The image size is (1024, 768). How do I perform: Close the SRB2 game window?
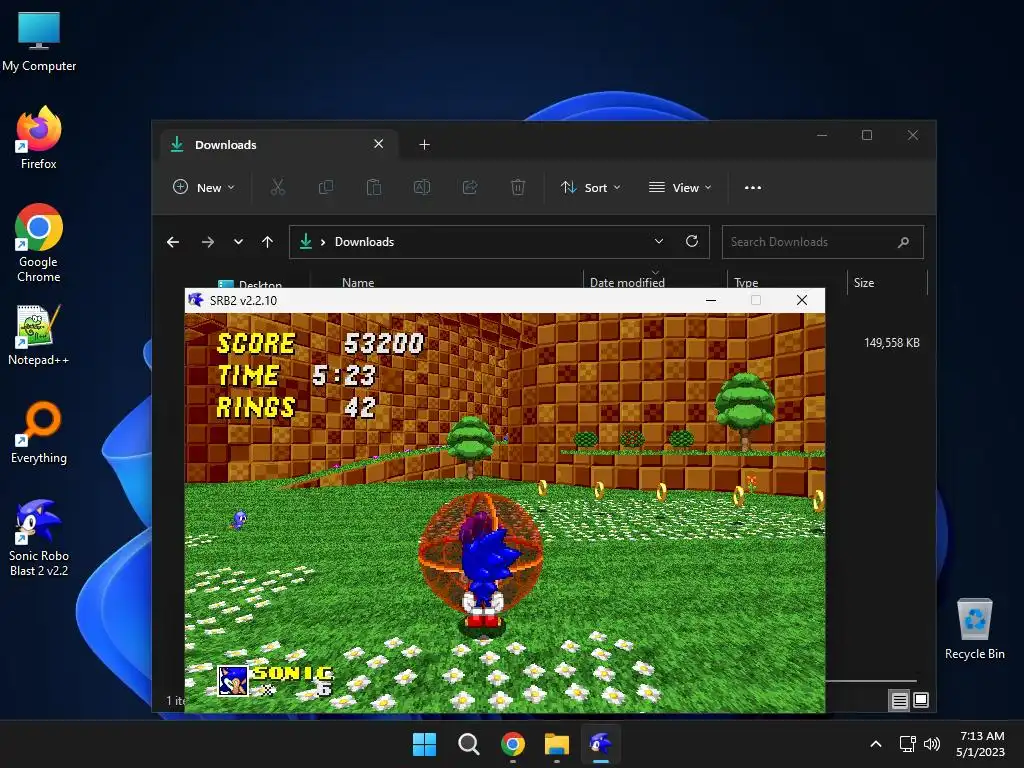802,300
